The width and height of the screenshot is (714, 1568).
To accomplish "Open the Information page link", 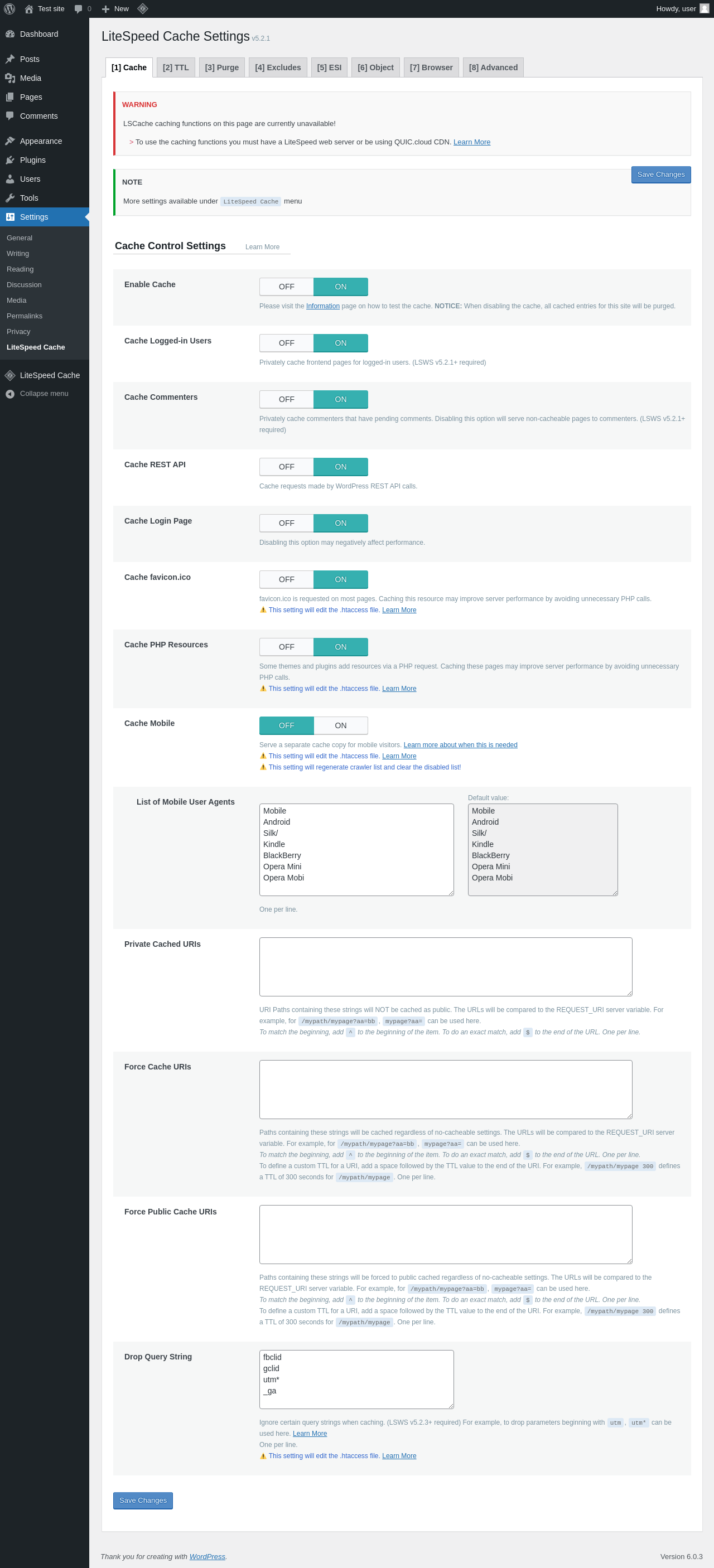I will [x=322, y=306].
